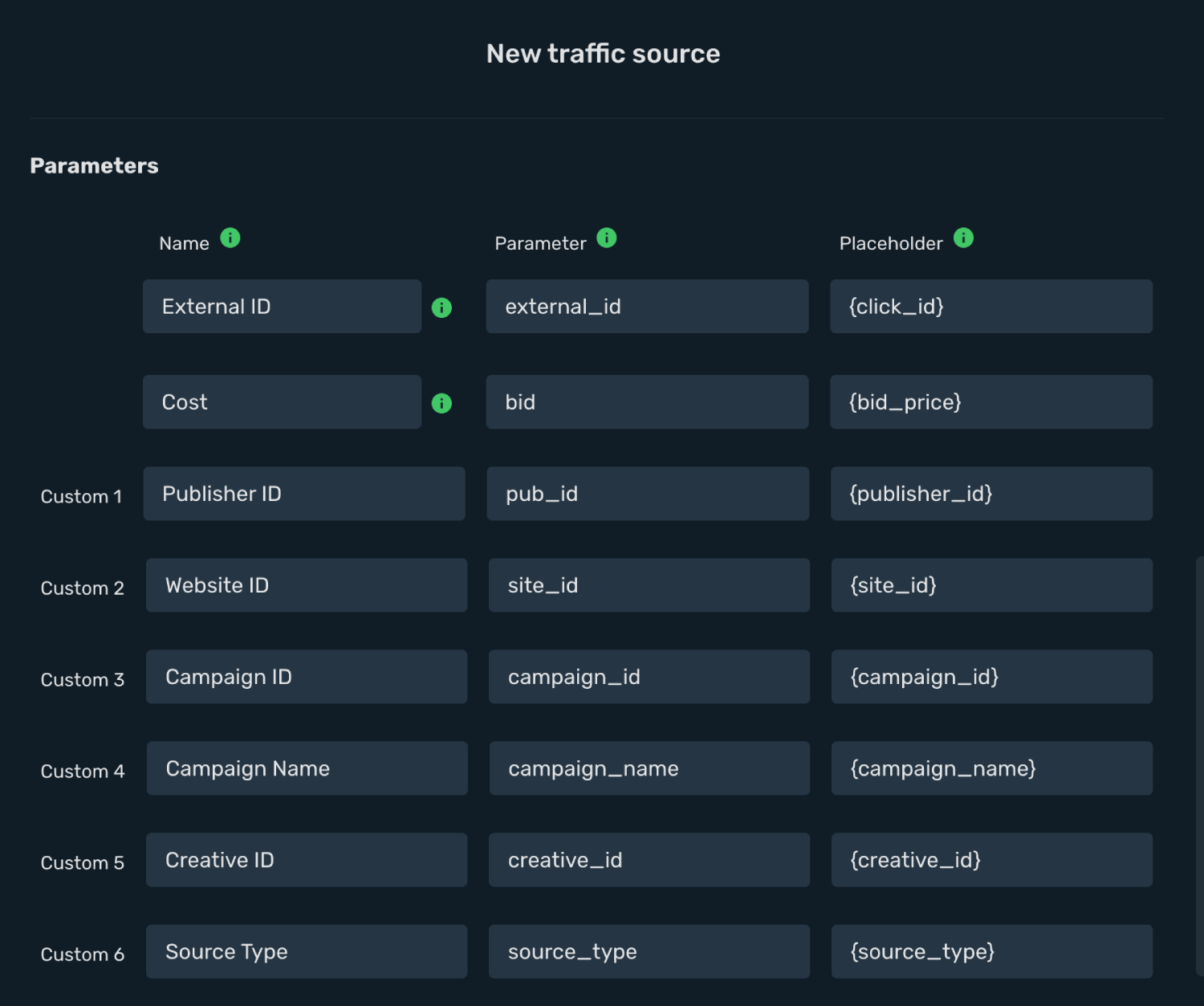Edit the external_id parameter field
Image resolution: width=1204 pixels, height=1006 pixels.
point(647,306)
